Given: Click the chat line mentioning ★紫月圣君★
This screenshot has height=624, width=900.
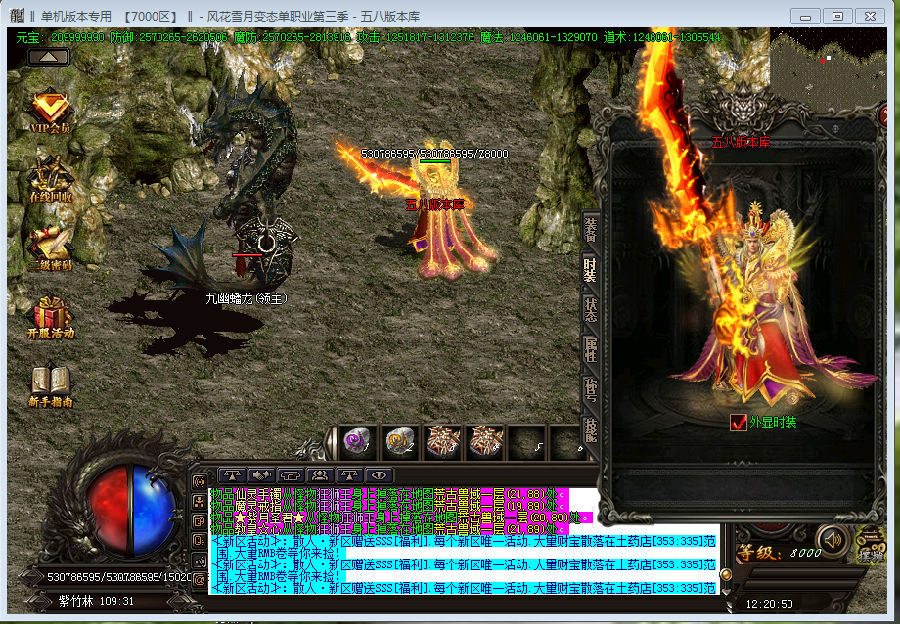Looking at the screenshot, I should (401, 517).
